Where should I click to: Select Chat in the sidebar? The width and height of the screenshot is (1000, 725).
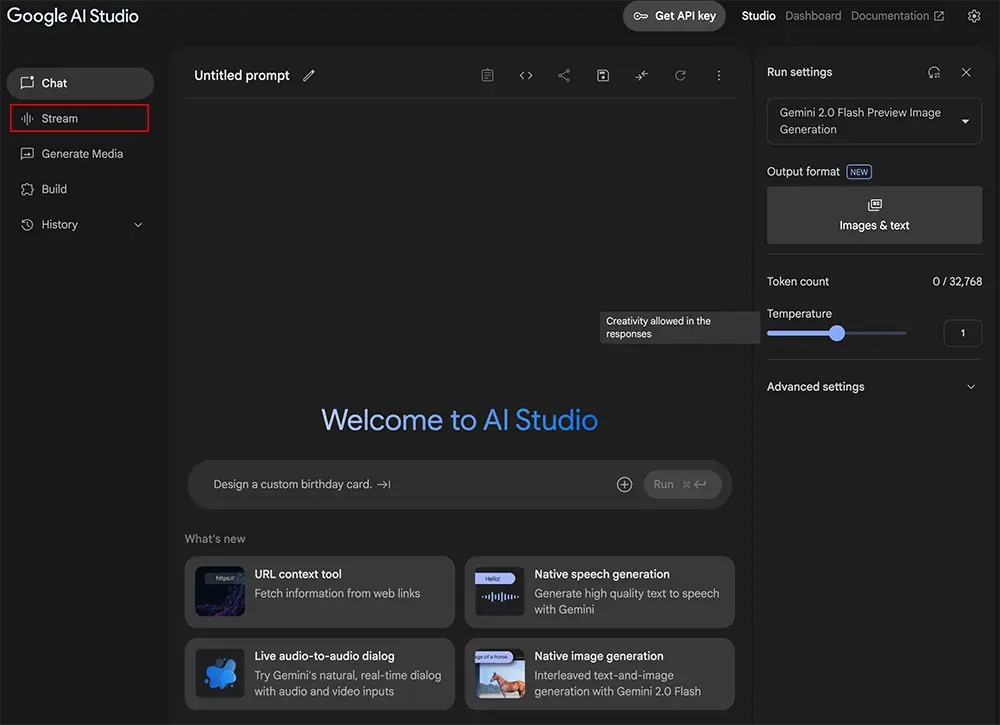tap(80, 83)
